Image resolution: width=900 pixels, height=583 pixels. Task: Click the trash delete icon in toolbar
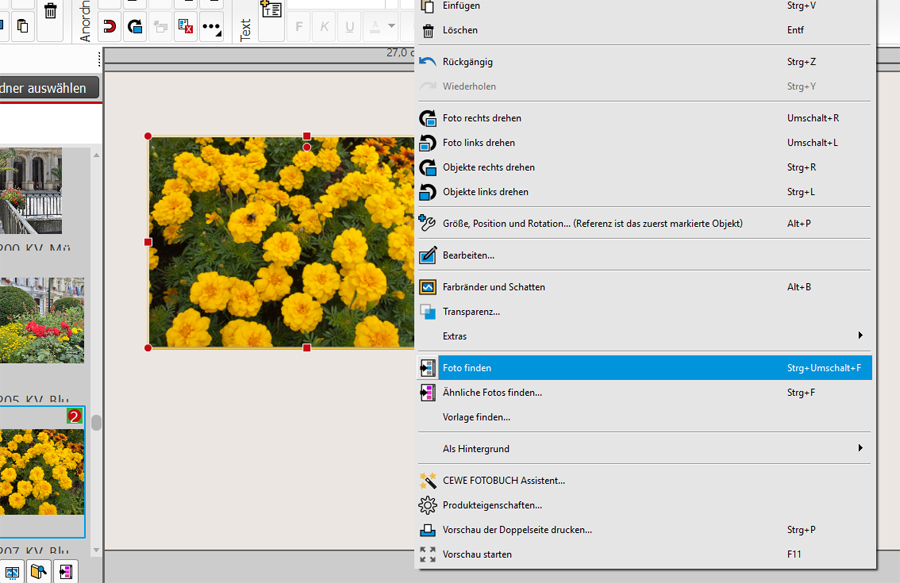[x=50, y=11]
